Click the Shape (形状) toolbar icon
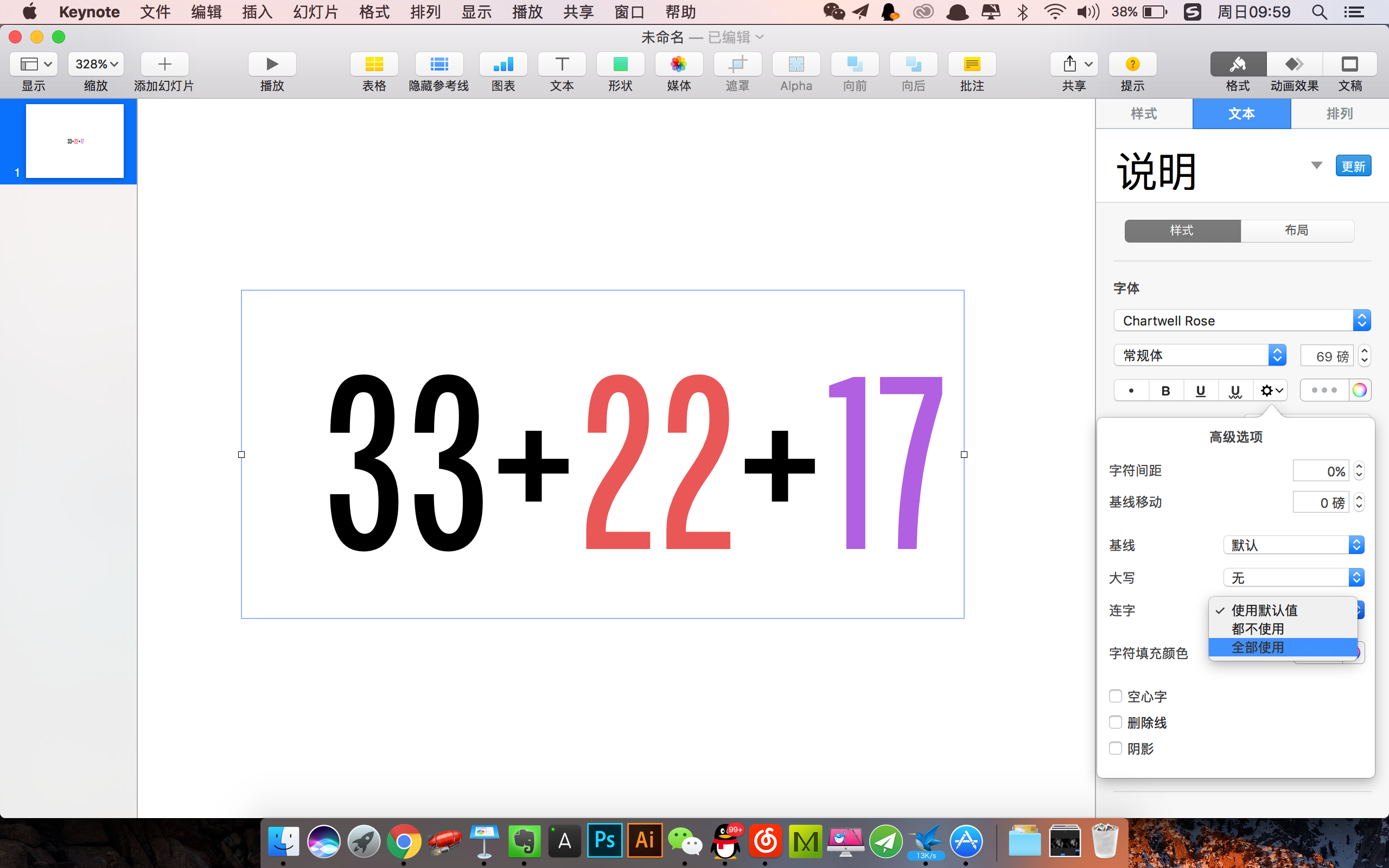This screenshot has width=1389, height=868. coord(620,65)
